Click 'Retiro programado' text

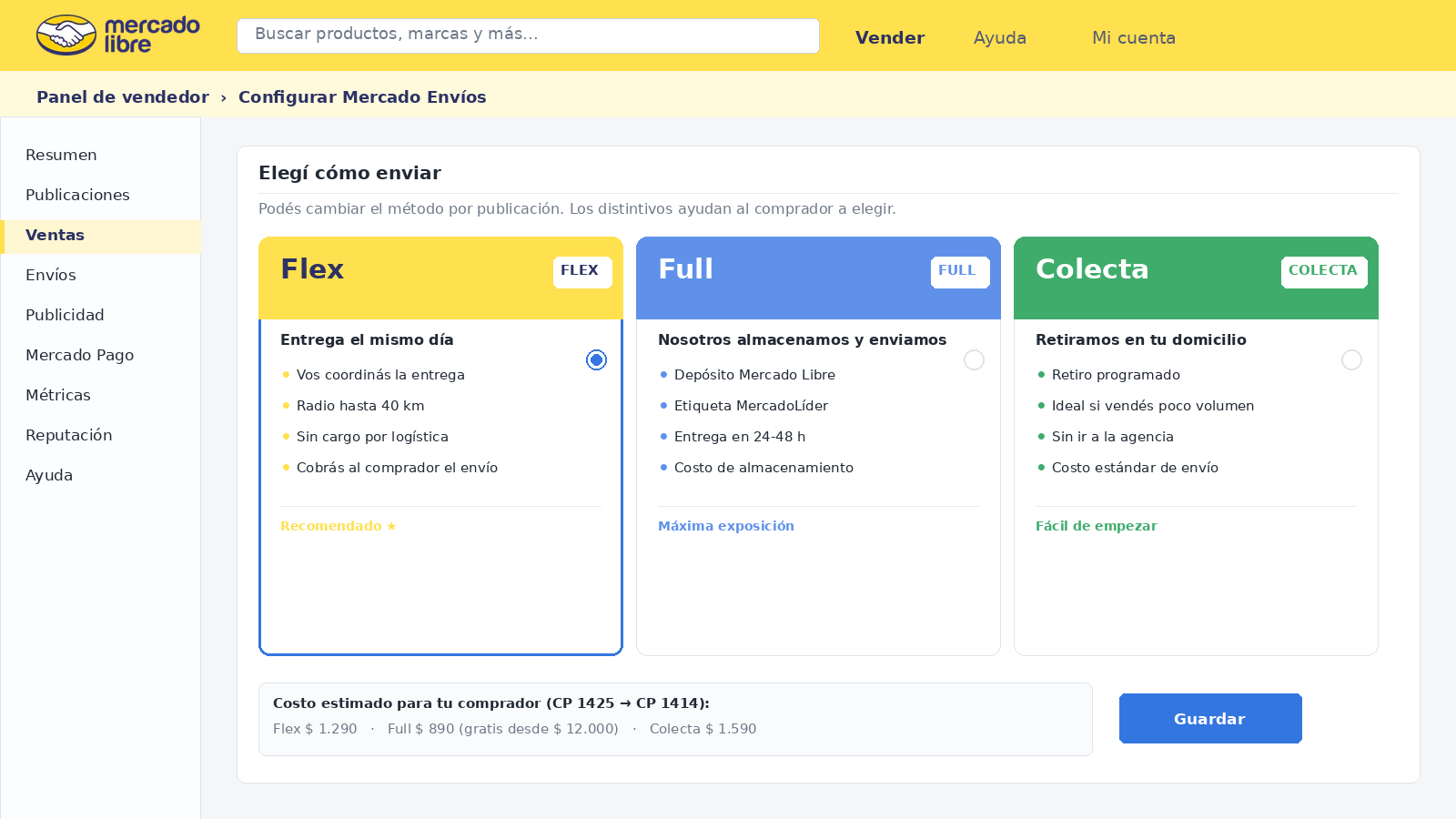(x=1116, y=375)
